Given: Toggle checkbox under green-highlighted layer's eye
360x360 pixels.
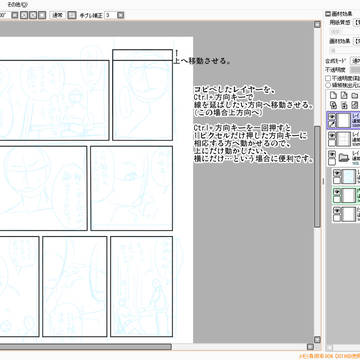Looking at the screenshot, I should pyautogui.click(x=337, y=199).
